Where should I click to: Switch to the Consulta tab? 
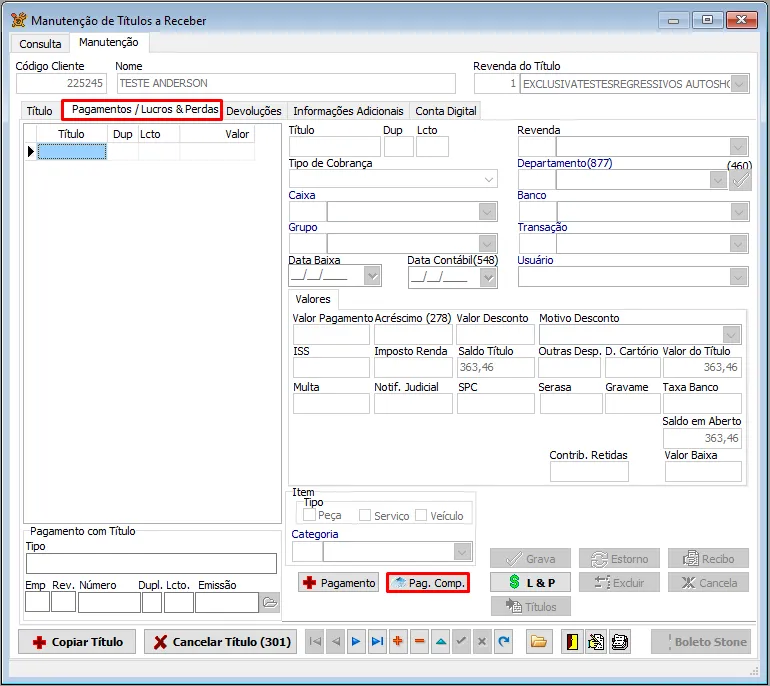point(40,44)
